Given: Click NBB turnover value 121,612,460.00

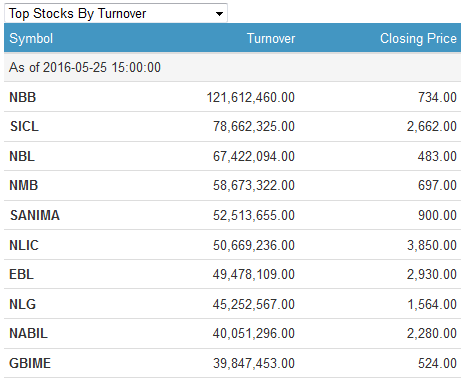Looking at the screenshot, I should (251, 98).
